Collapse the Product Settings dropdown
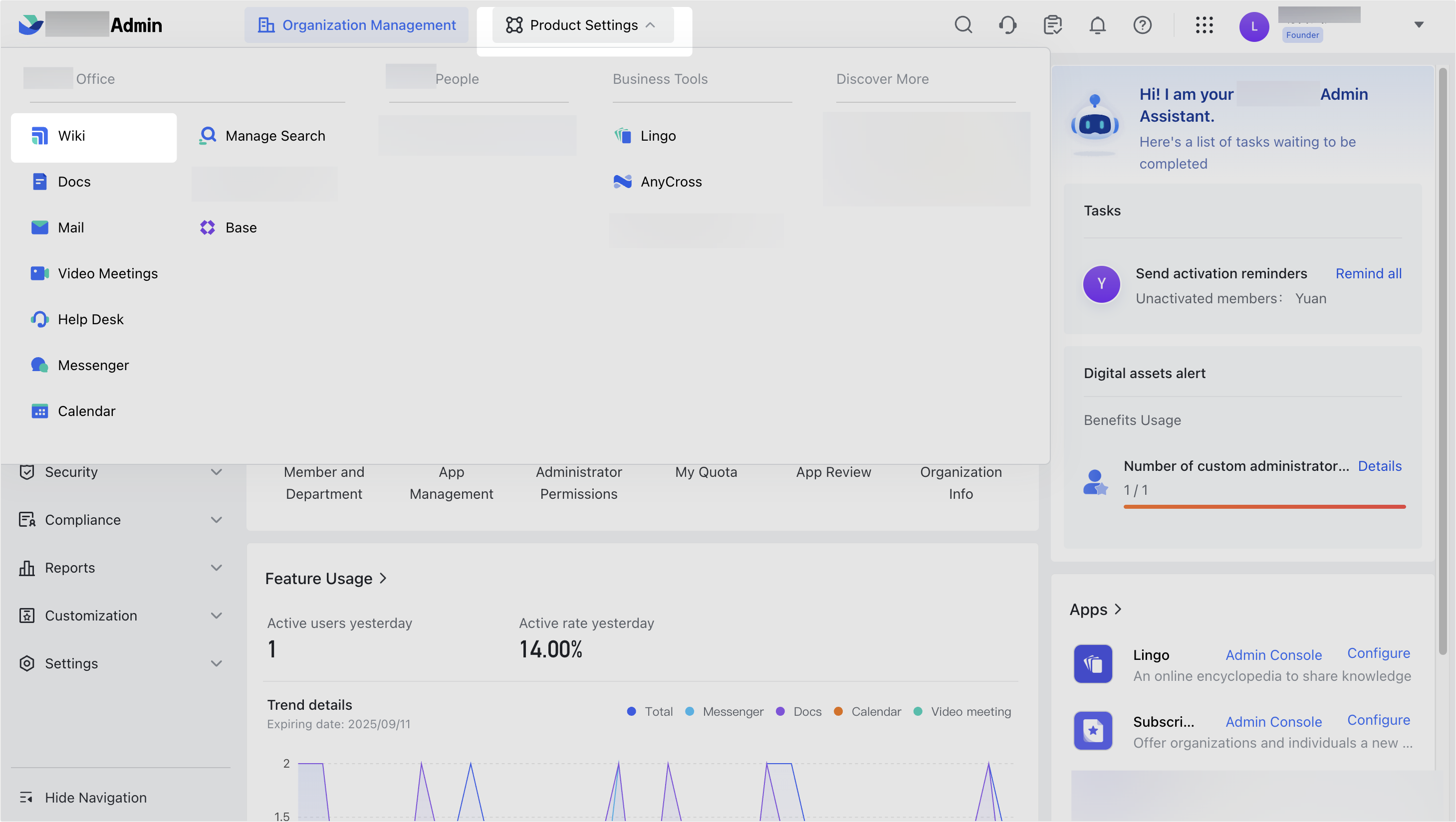This screenshot has height=822, width=1456. coord(583,25)
